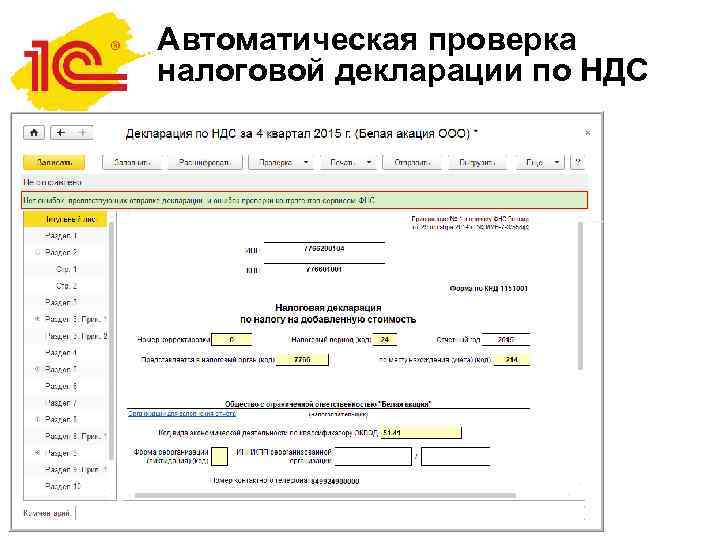
Task: Click the ОКВЭД code field 51.41
Action: [421, 433]
